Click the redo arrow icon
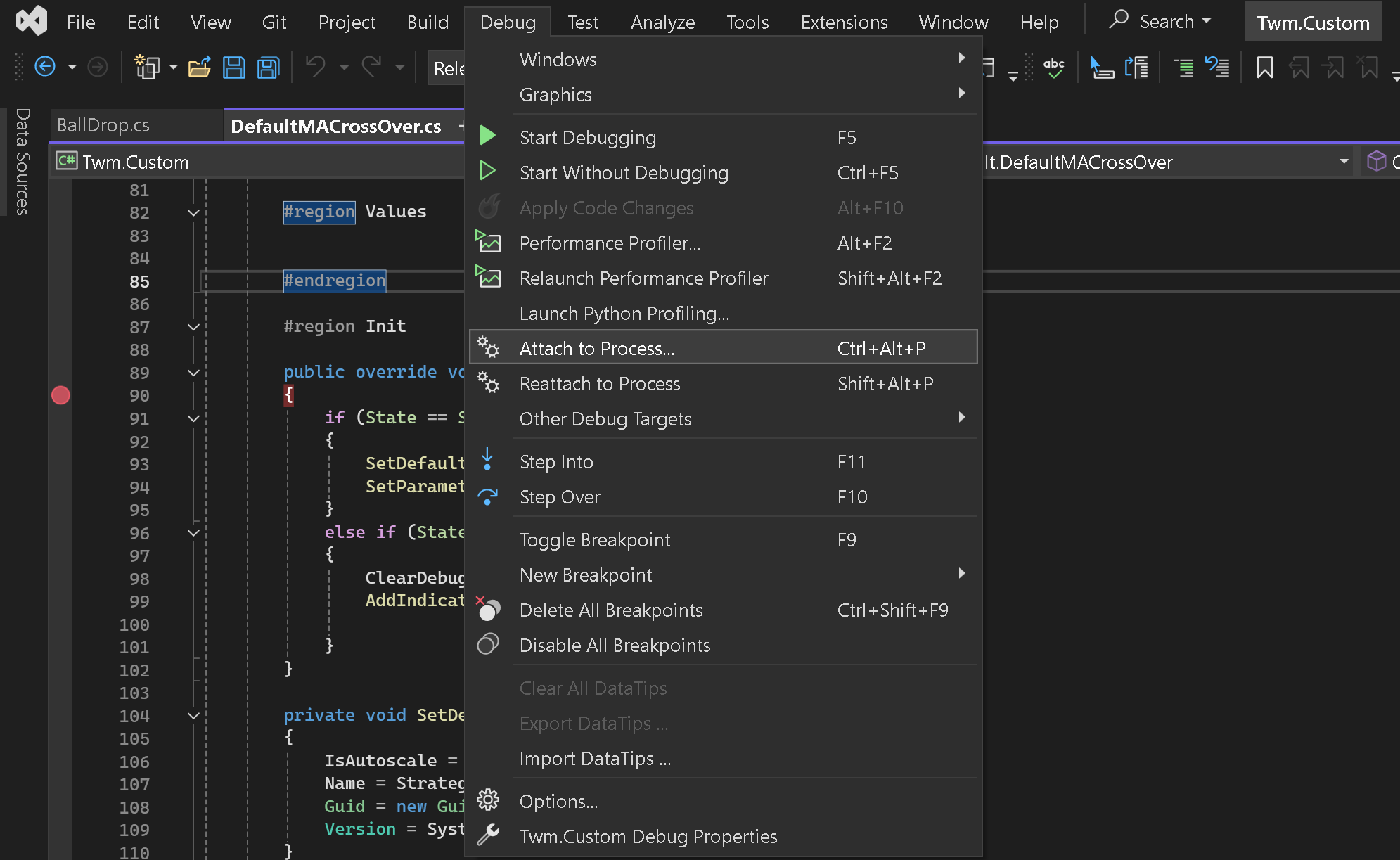The width and height of the screenshot is (1400, 860). coord(371,68)
